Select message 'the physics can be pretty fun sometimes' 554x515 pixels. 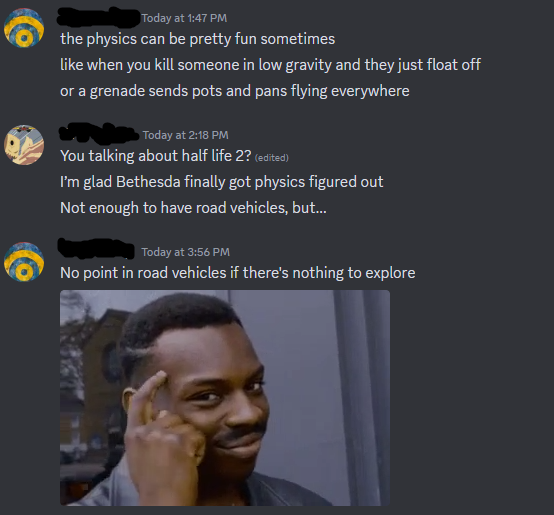point(198,39)
